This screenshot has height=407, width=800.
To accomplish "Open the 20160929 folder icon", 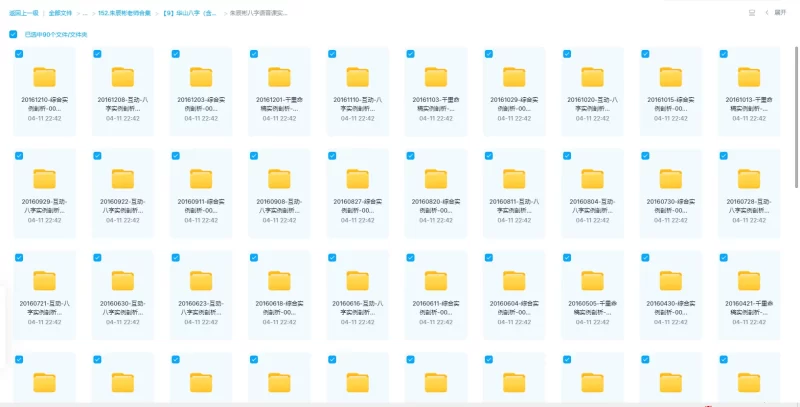I will [x=45, y=179].
